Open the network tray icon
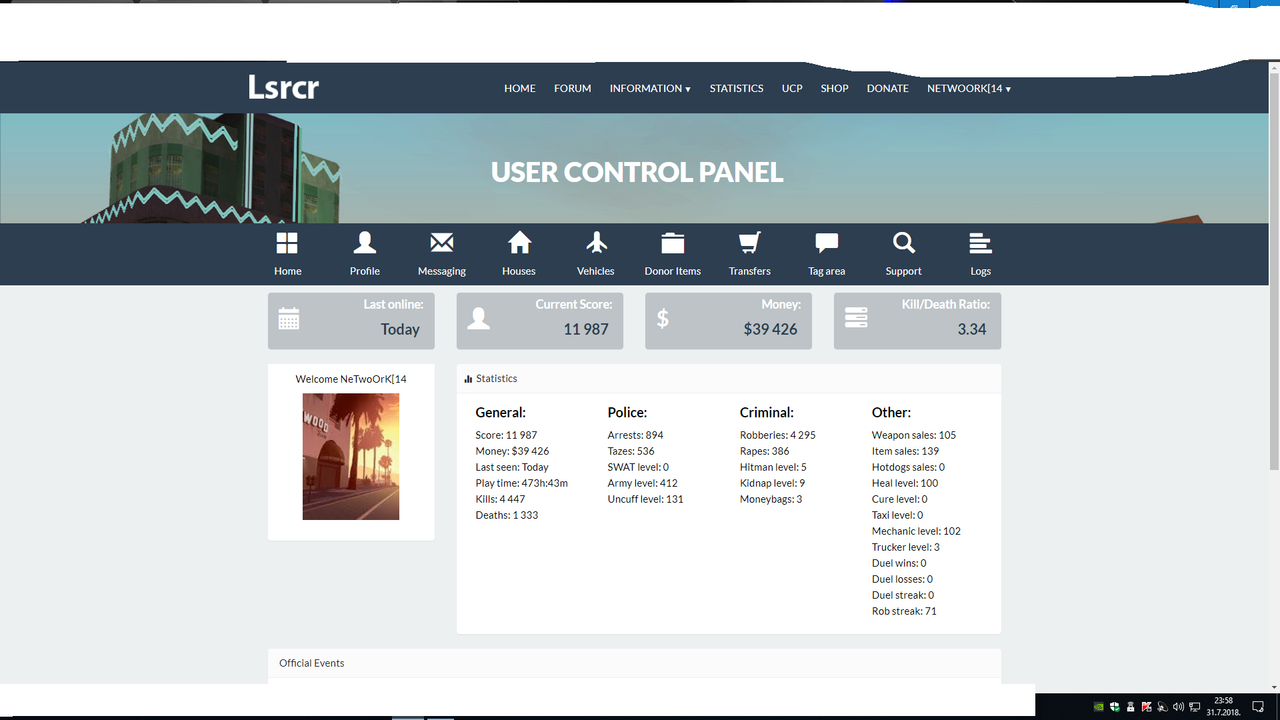 click(x=1194, y=707)
